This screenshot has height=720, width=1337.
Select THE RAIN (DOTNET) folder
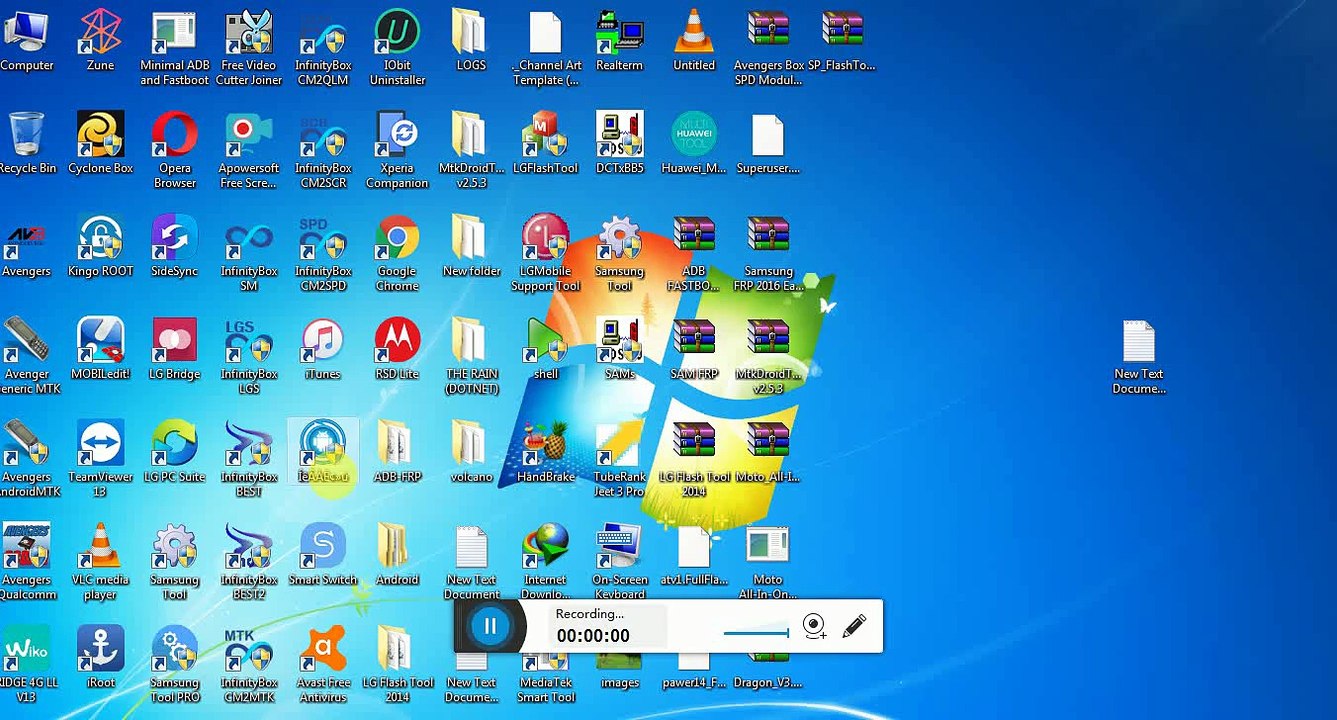point(471,356)
